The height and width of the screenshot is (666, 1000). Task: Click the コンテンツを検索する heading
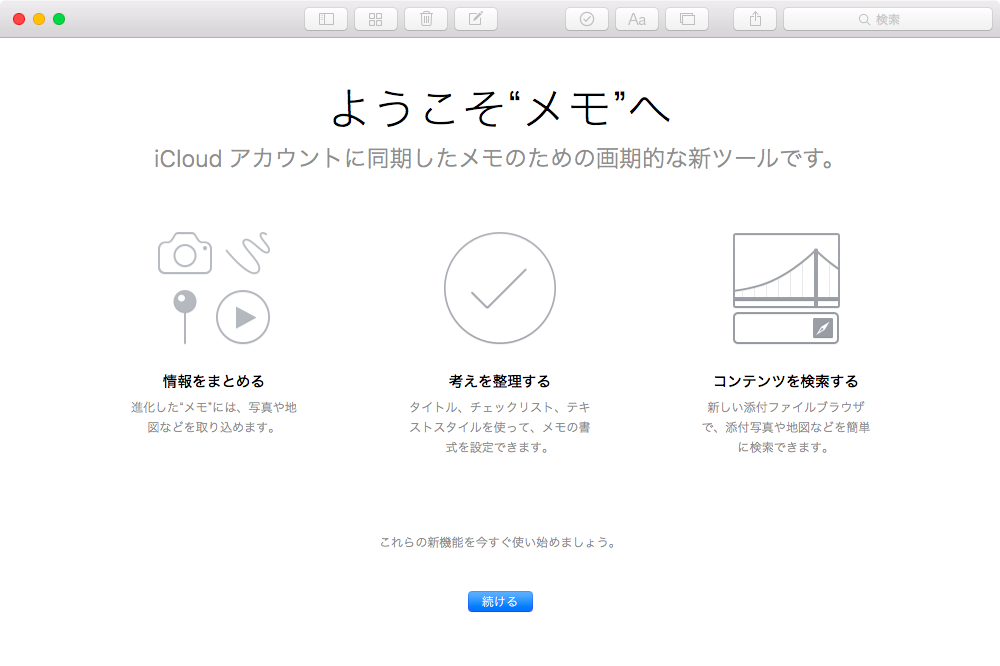[786, 381]
